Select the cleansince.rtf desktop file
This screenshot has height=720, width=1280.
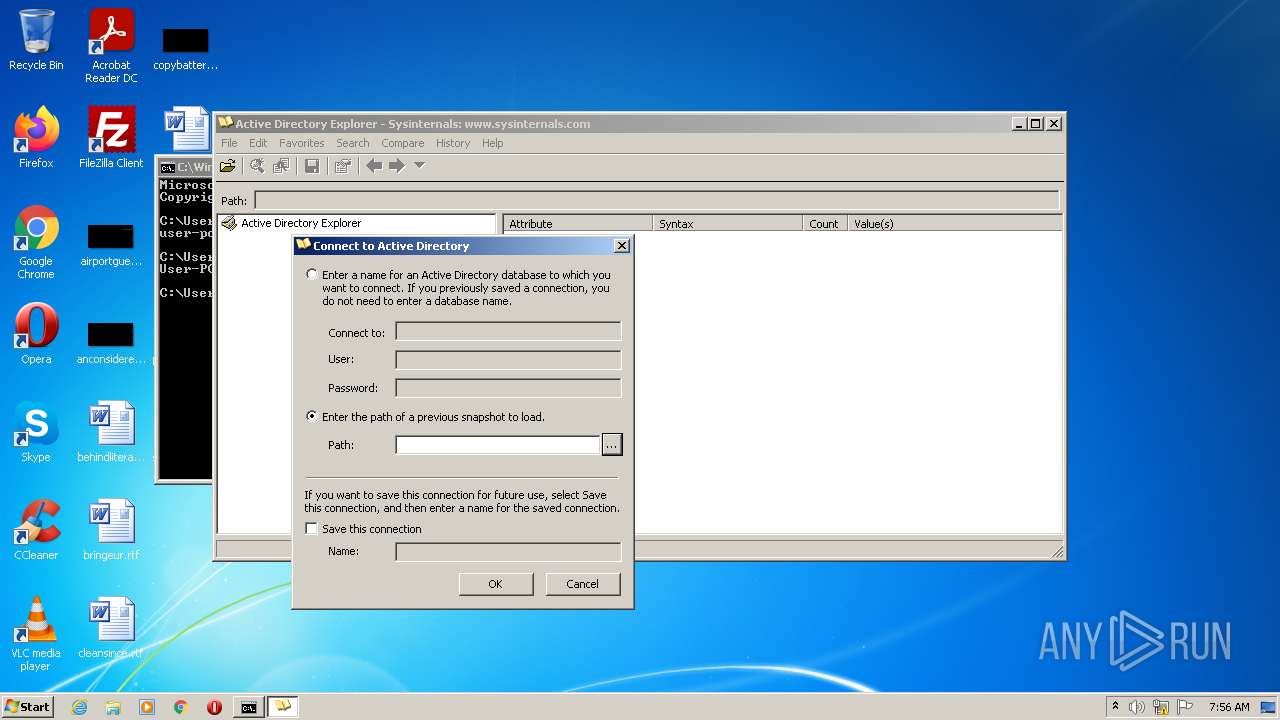(x=111, y=628)
